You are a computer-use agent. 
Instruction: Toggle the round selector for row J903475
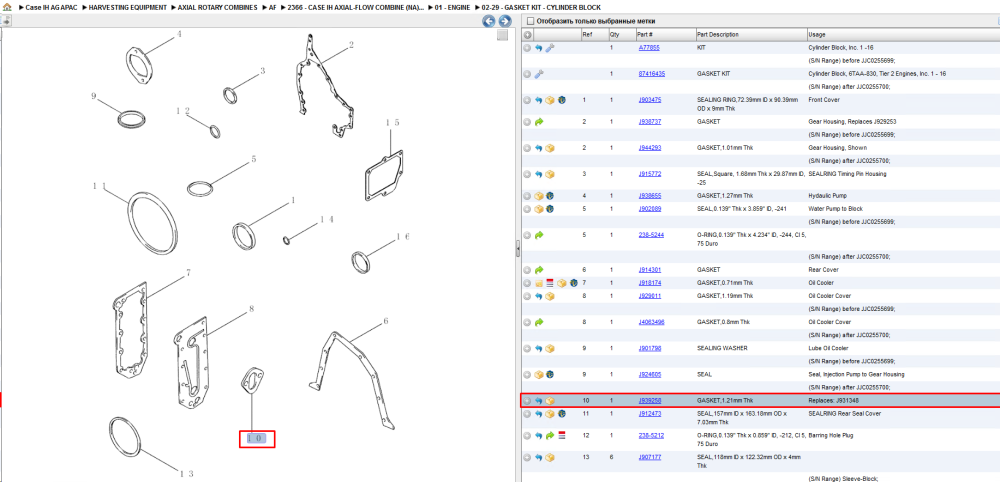pos(527,100)
